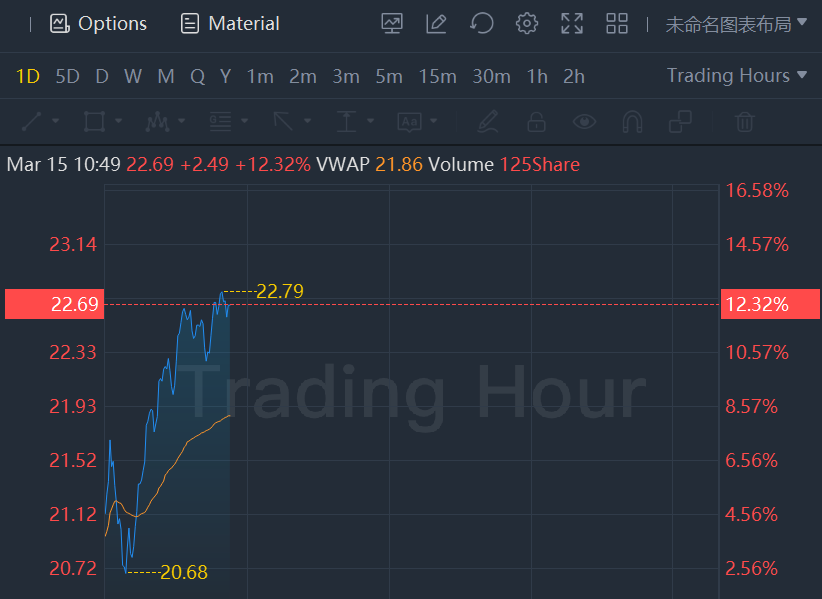Open the Options button

98,23
